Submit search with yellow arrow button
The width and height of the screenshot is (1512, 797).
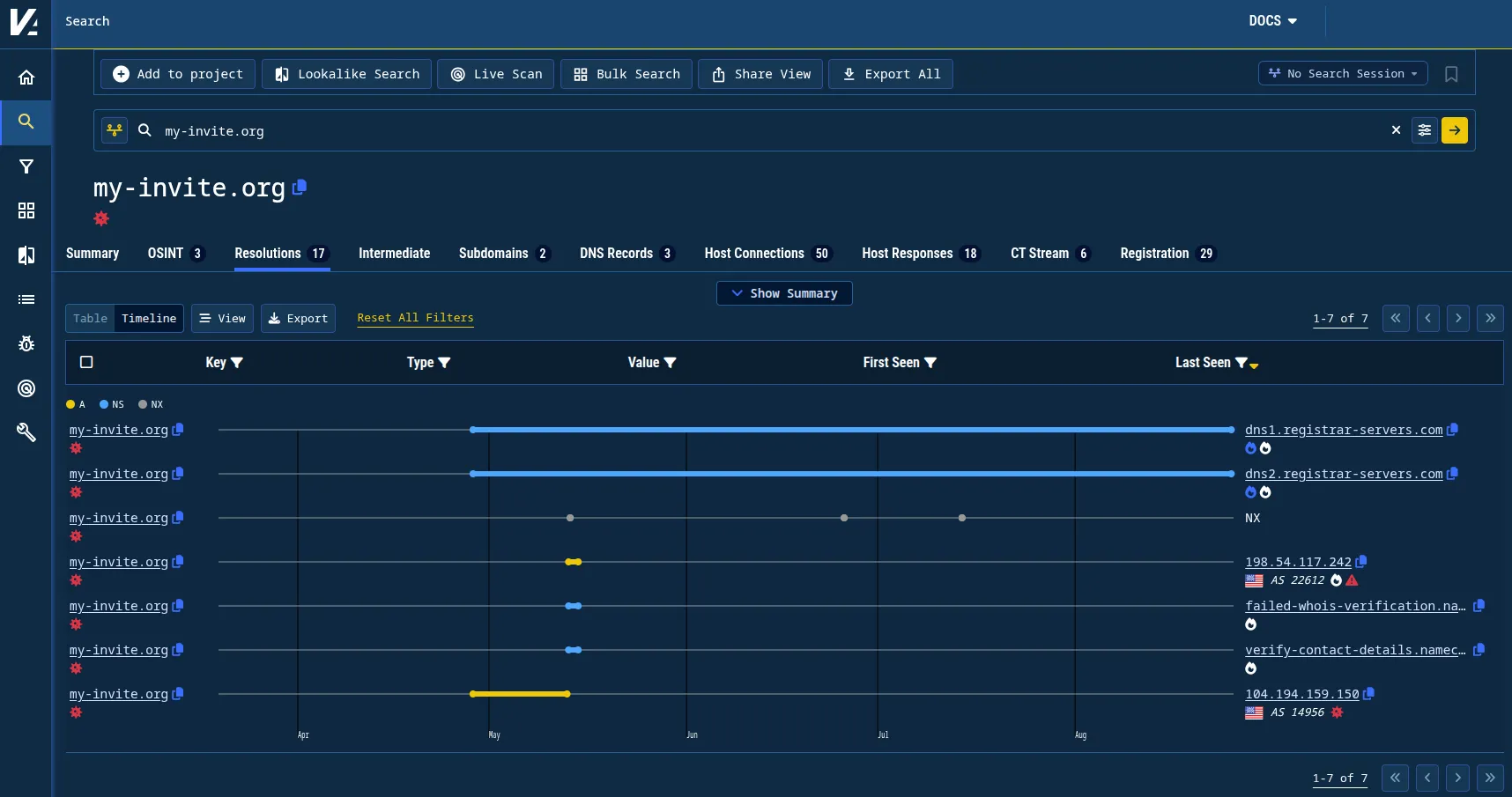click(x=1455, y=130)
